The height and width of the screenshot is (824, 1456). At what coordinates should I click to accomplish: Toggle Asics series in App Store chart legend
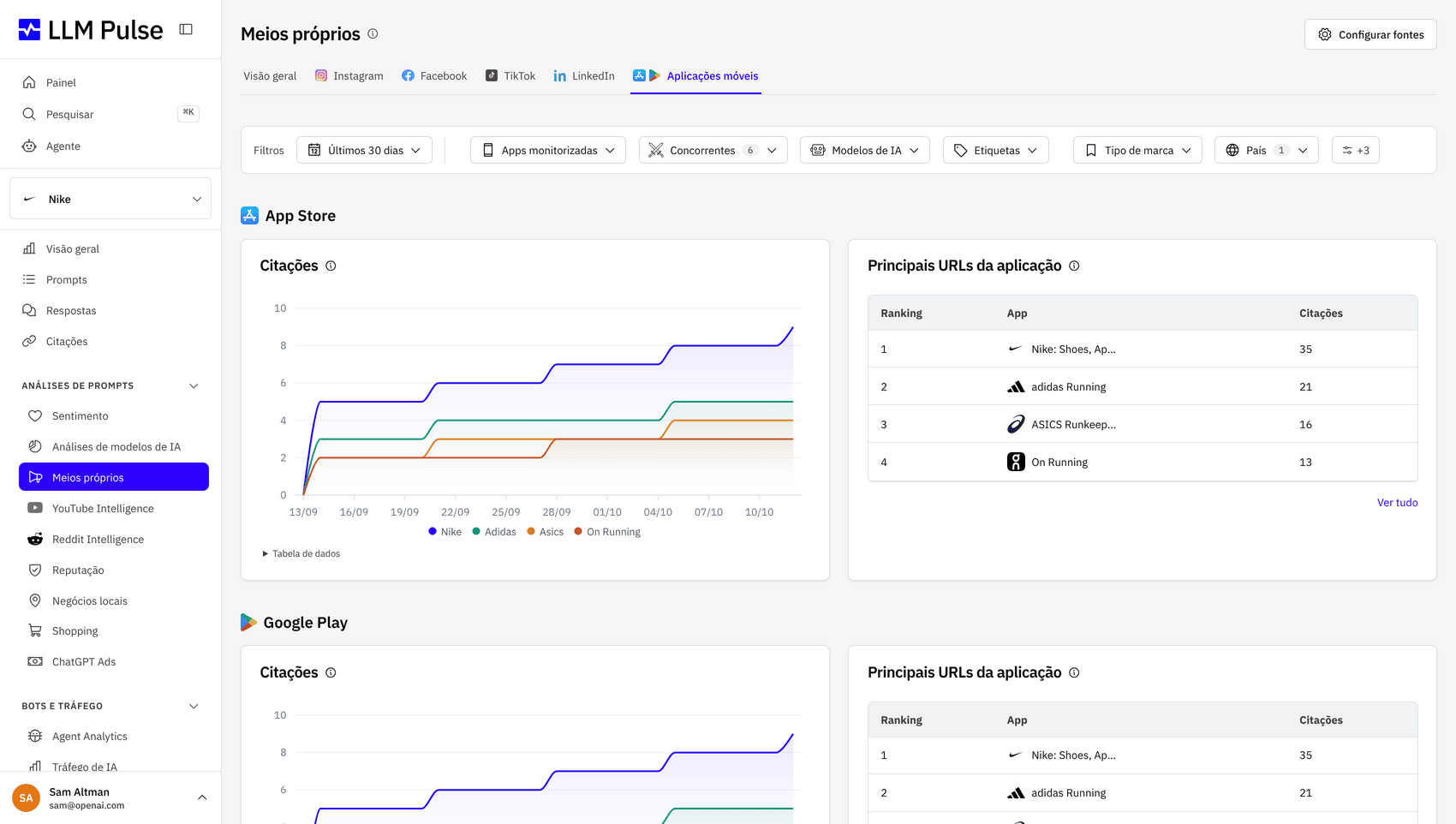point(546,532)
